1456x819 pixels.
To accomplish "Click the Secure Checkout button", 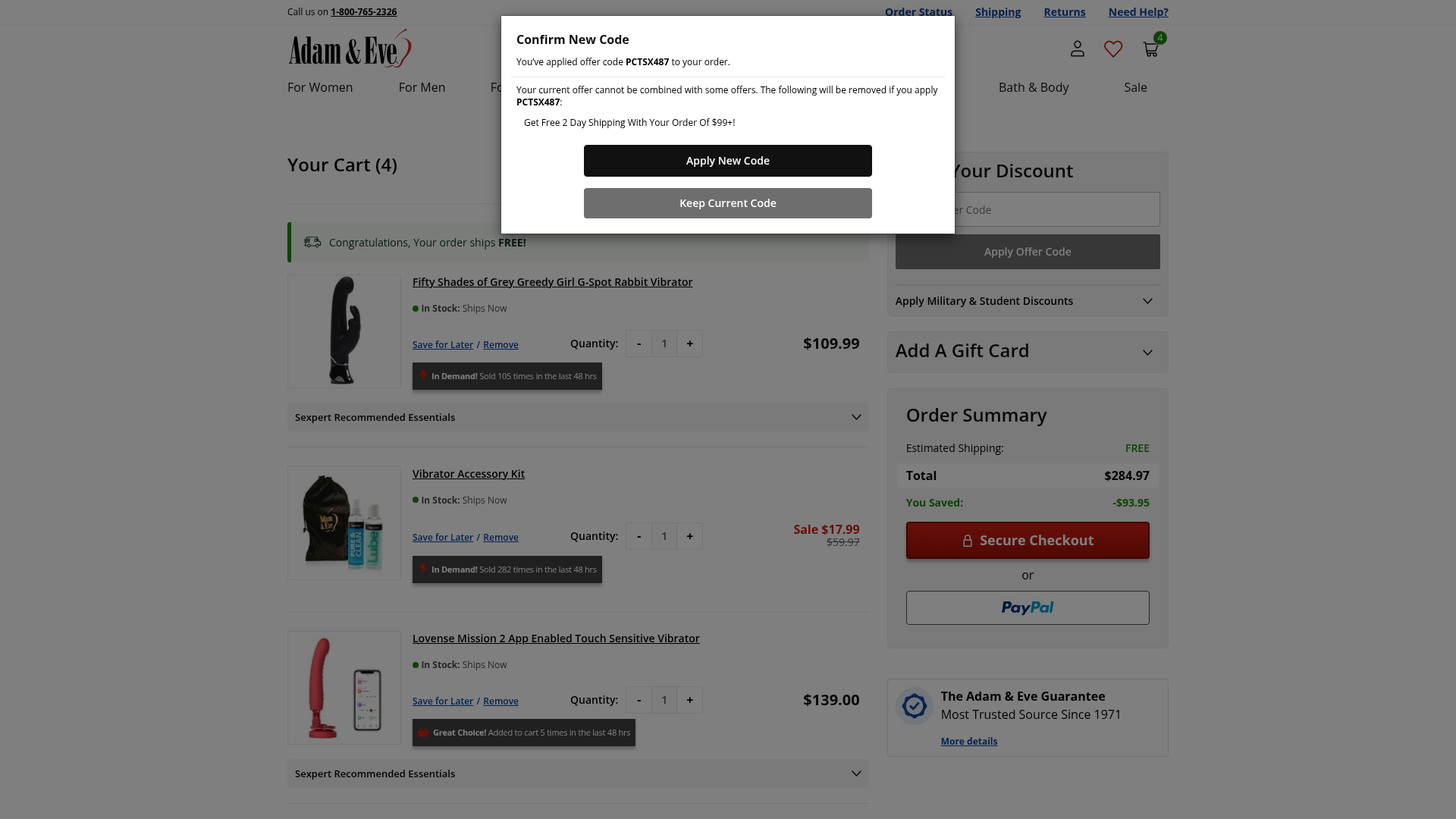I will coord(1028,540).
